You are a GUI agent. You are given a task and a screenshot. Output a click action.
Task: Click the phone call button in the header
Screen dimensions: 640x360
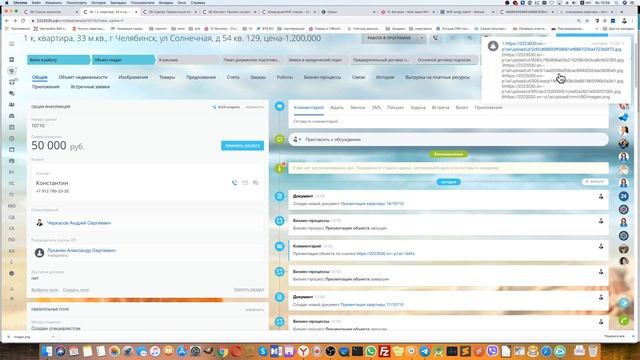point(436,38)
